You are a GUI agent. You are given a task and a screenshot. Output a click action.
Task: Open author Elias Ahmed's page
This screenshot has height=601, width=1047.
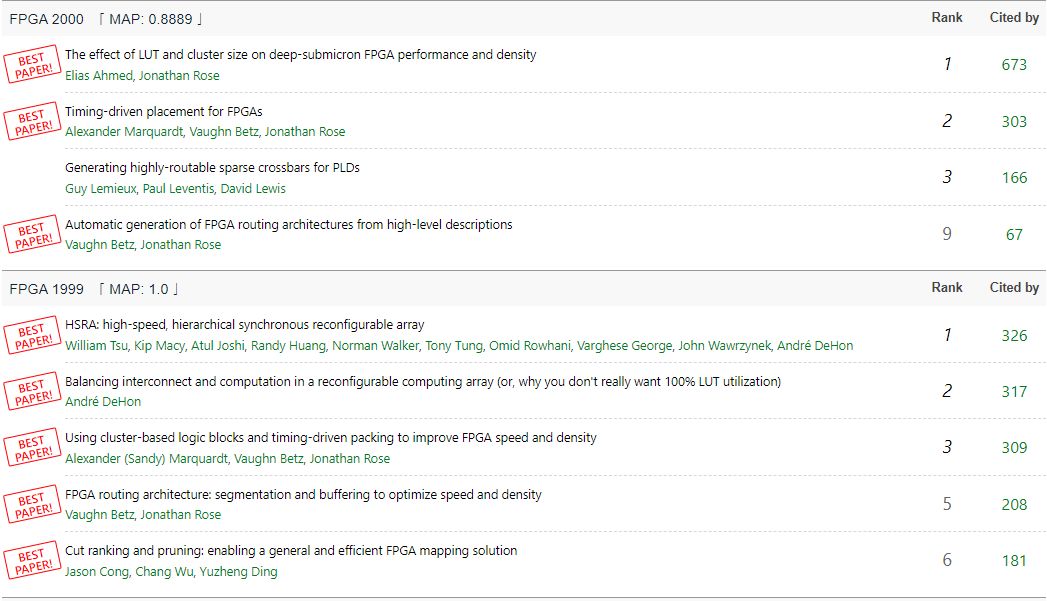click(x=98, y=76)
